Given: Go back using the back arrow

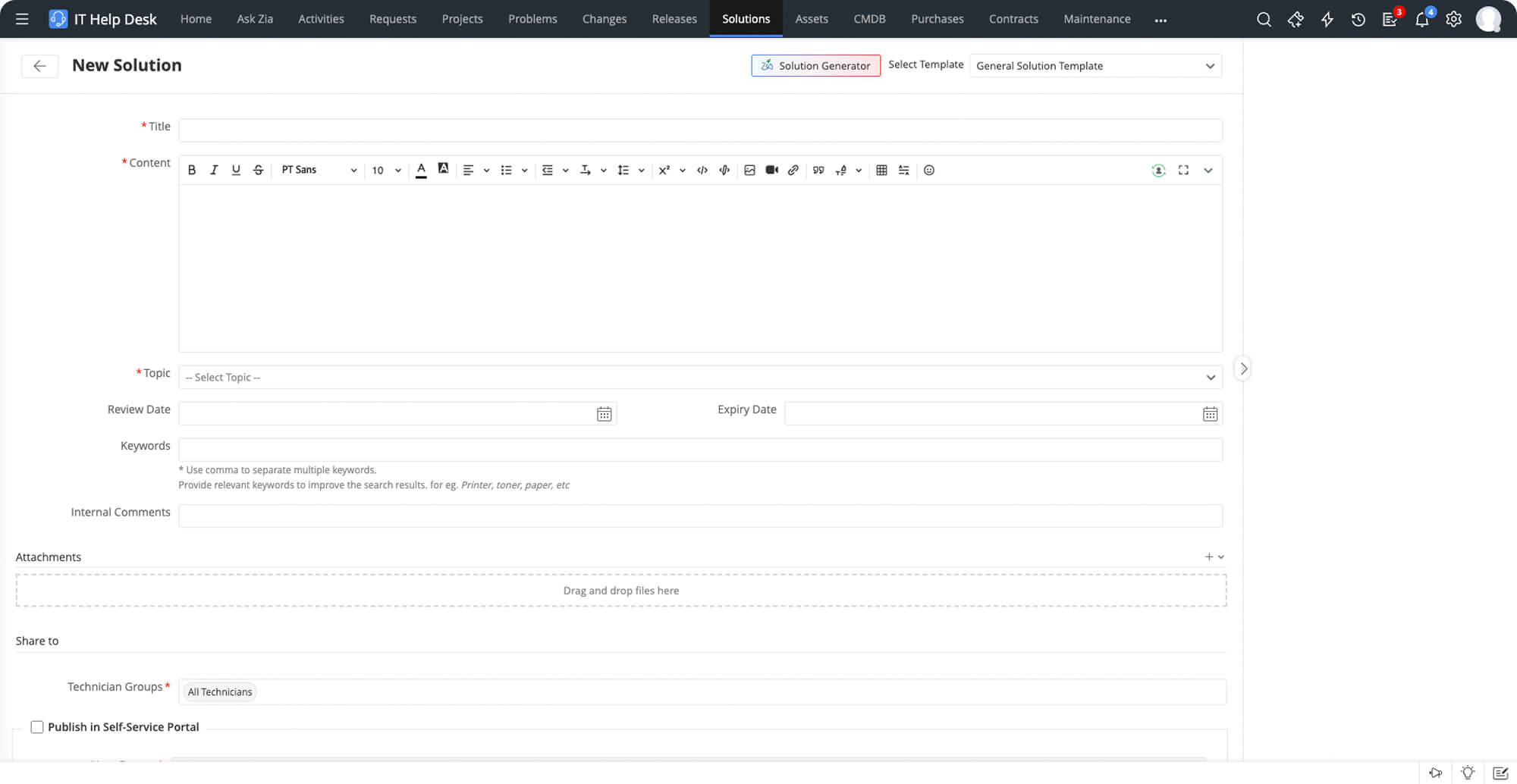Looking at the screenshot, I should coord(39,66).
